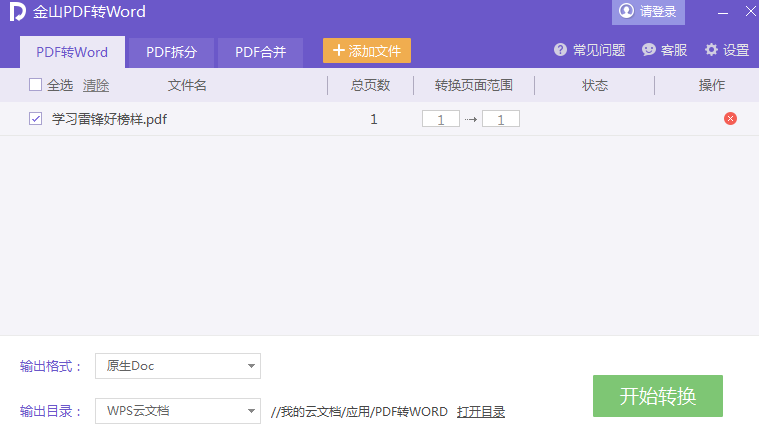759x435 pixels.
Task: Click the 清除 clear list link
Action: point(96,85)
